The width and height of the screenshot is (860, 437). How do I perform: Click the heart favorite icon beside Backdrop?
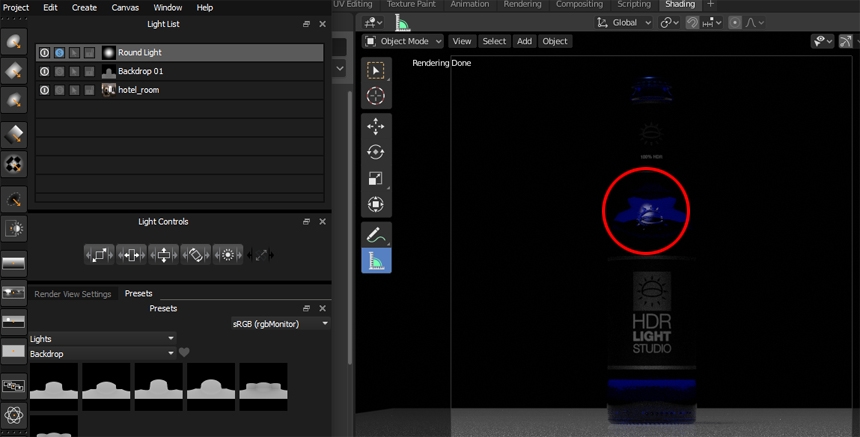[x=184, y=353]
